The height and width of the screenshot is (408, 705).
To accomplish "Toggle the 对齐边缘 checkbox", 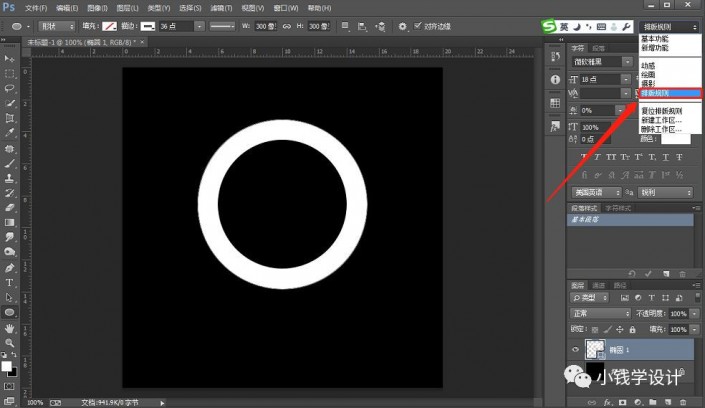I will (415, 25).
